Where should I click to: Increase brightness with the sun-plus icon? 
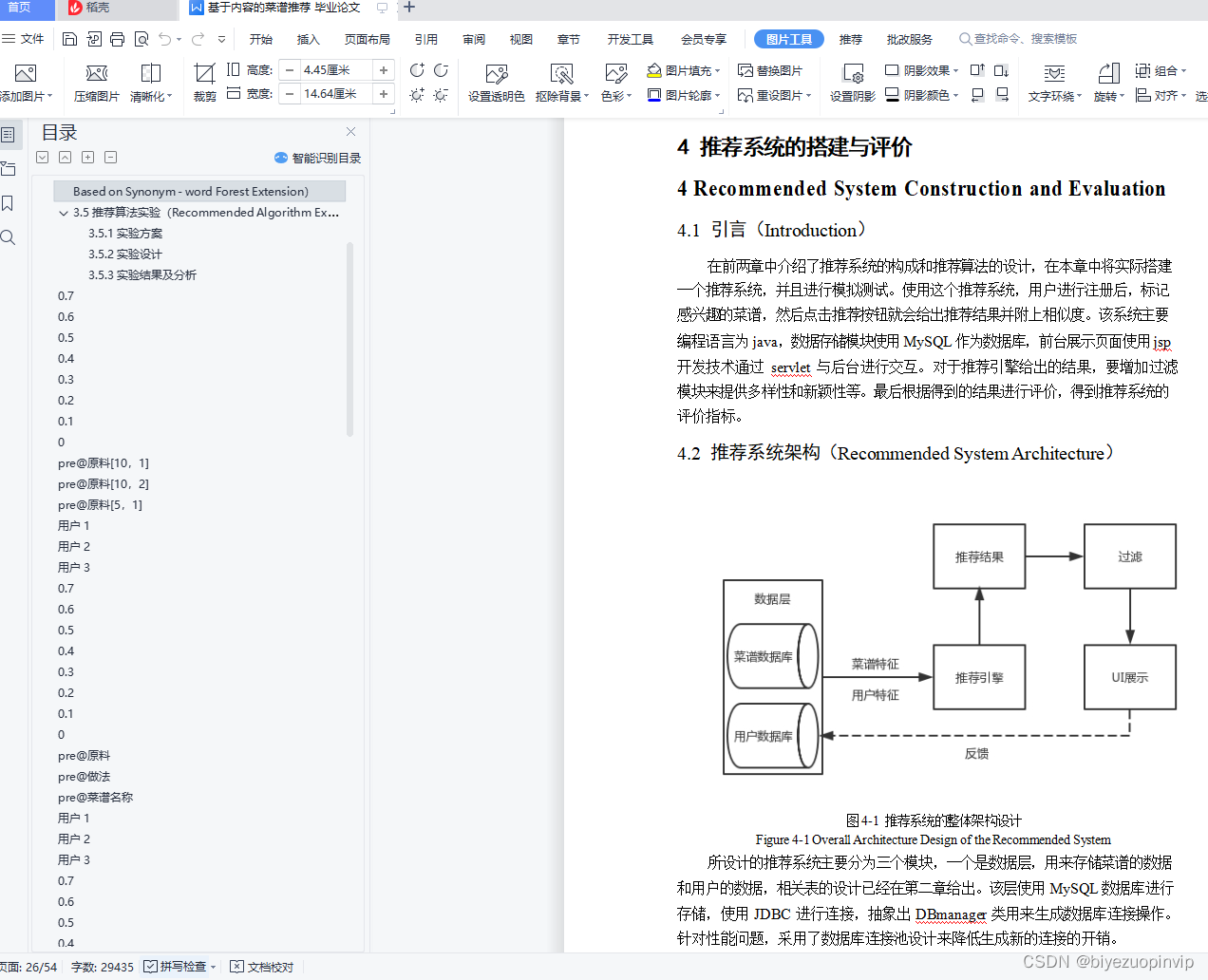(417, 95)
